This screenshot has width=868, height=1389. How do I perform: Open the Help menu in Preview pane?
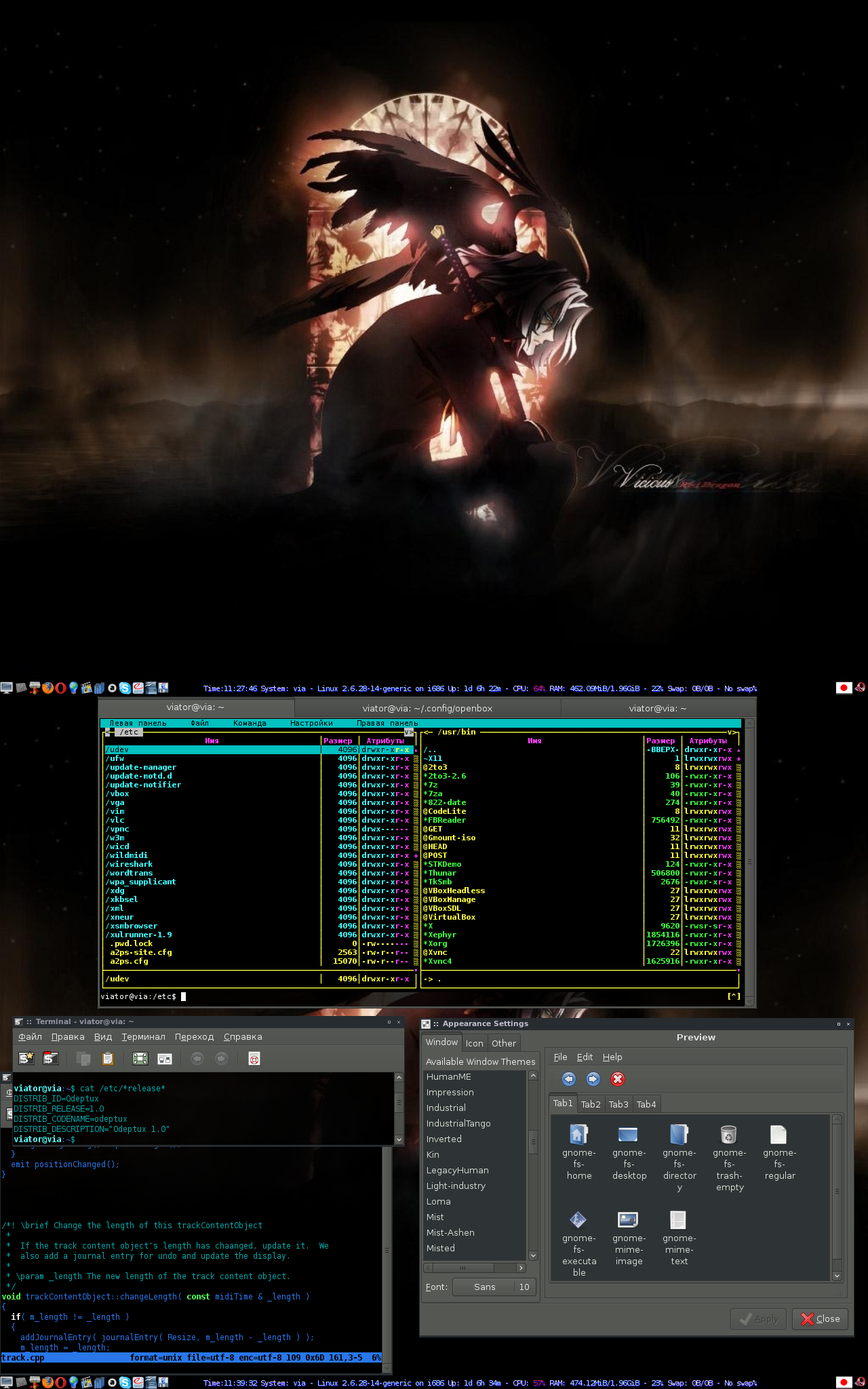click(x=612, y=1057)
